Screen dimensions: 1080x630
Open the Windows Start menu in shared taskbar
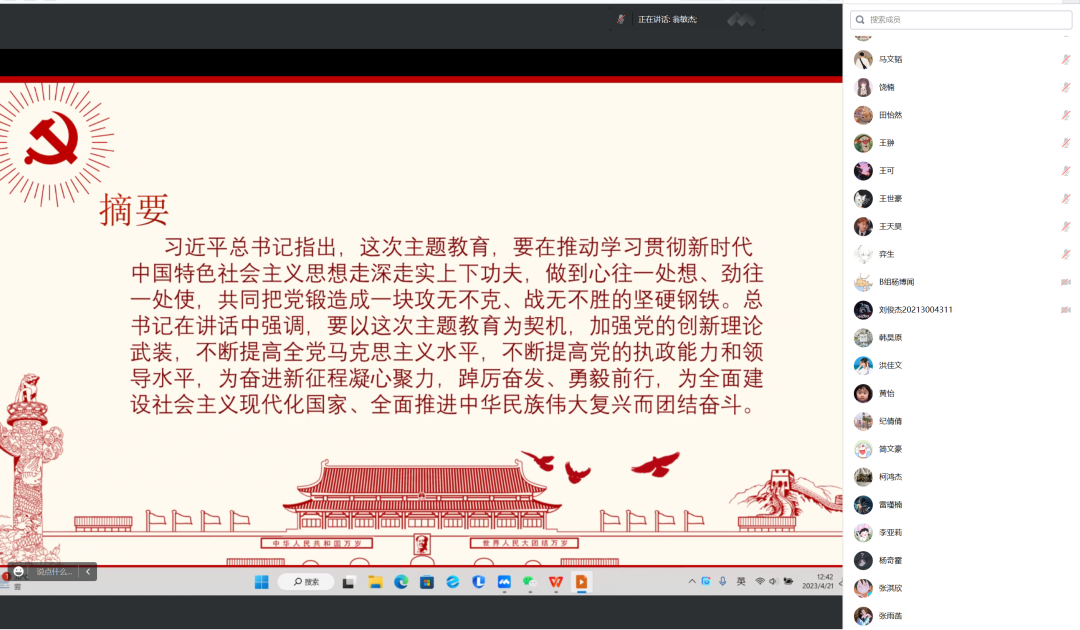click(261, 582)
